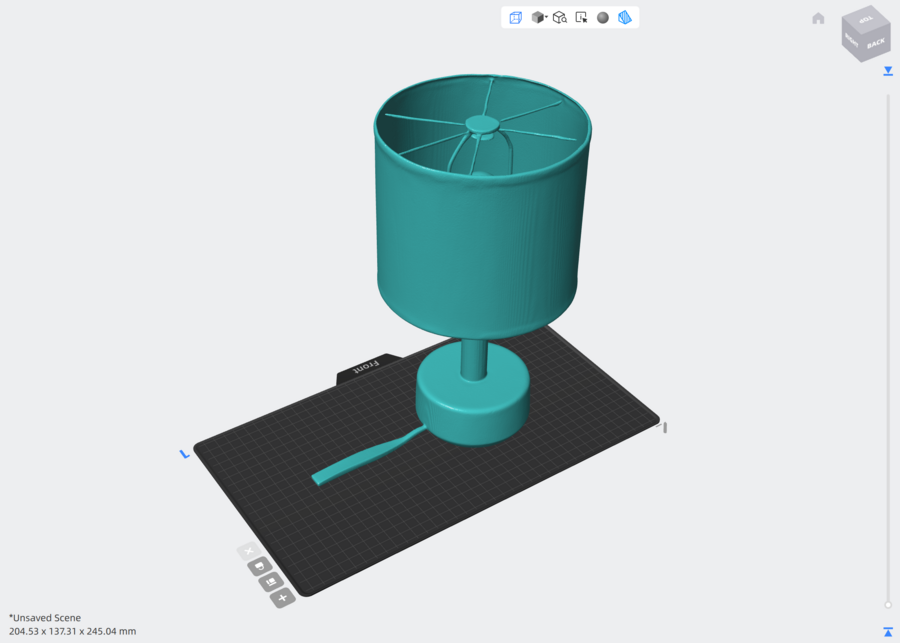
Task: Remove build platform with the X button
Action: pos(249,551)
